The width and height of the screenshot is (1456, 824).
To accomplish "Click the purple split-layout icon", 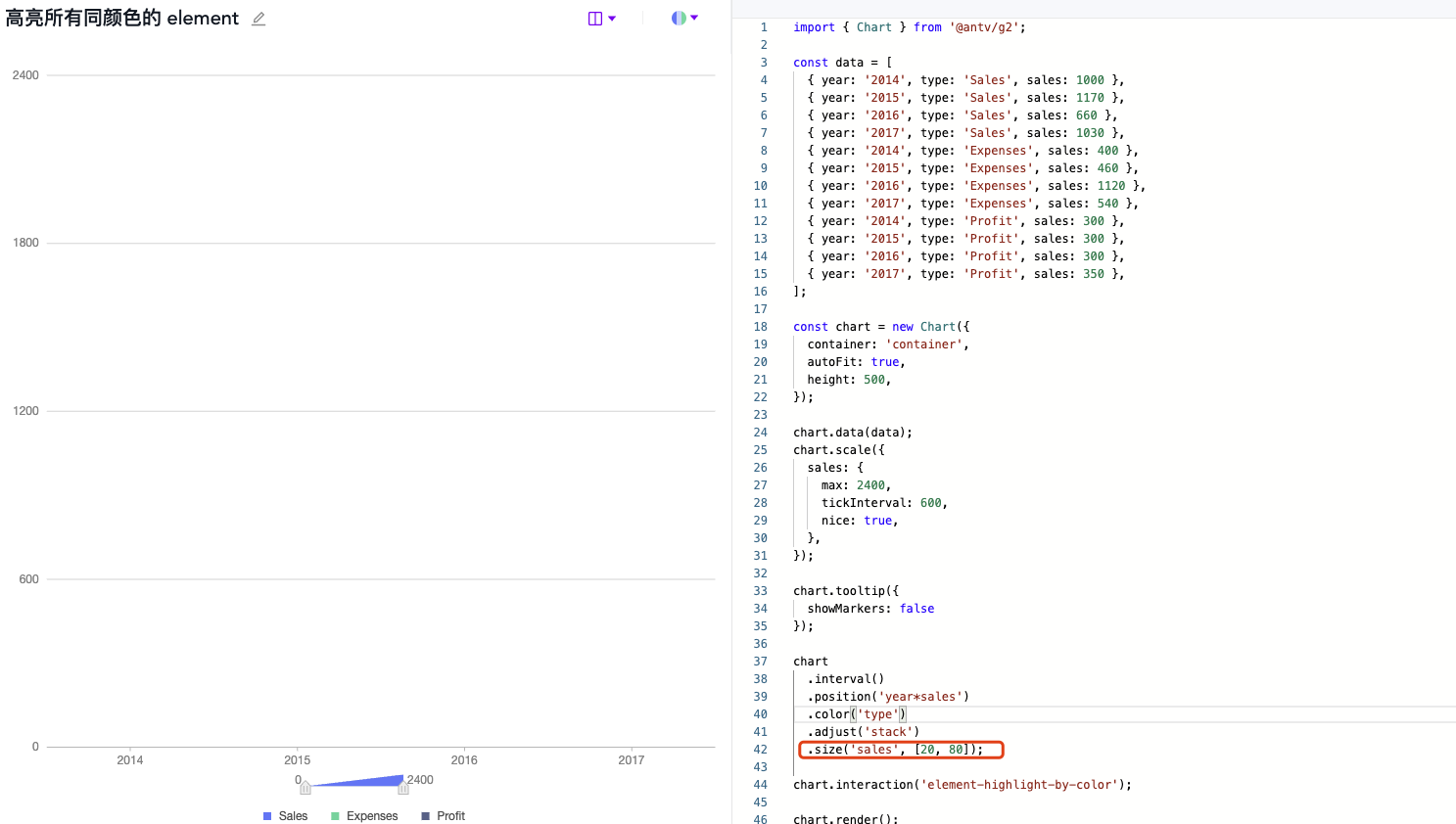I will coord(594,19).
